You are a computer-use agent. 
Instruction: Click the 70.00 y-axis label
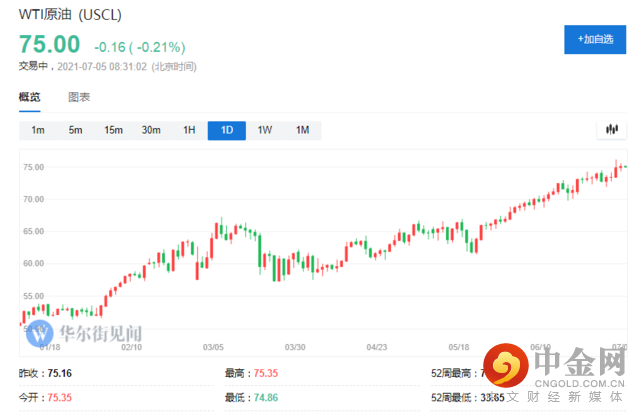tap(33, 199)
